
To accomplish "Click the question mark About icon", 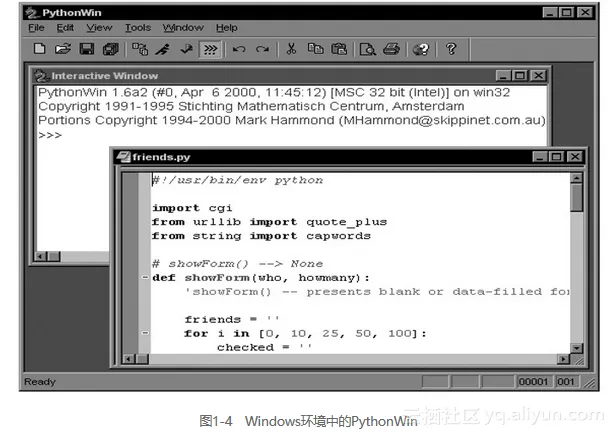I will pyautogui.click(x=451, y=49).
